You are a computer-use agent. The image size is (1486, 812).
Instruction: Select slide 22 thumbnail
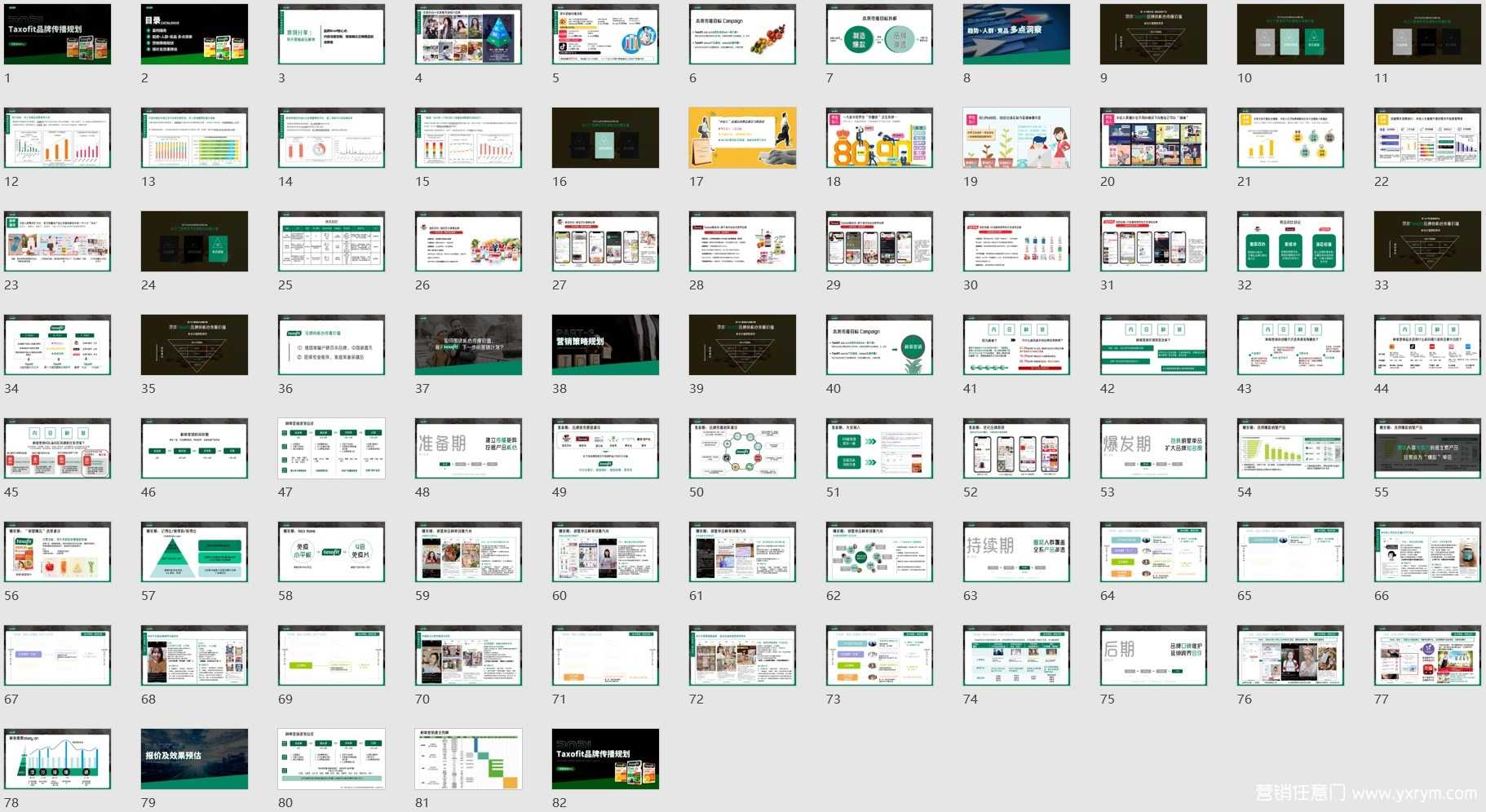point(1427,138)
